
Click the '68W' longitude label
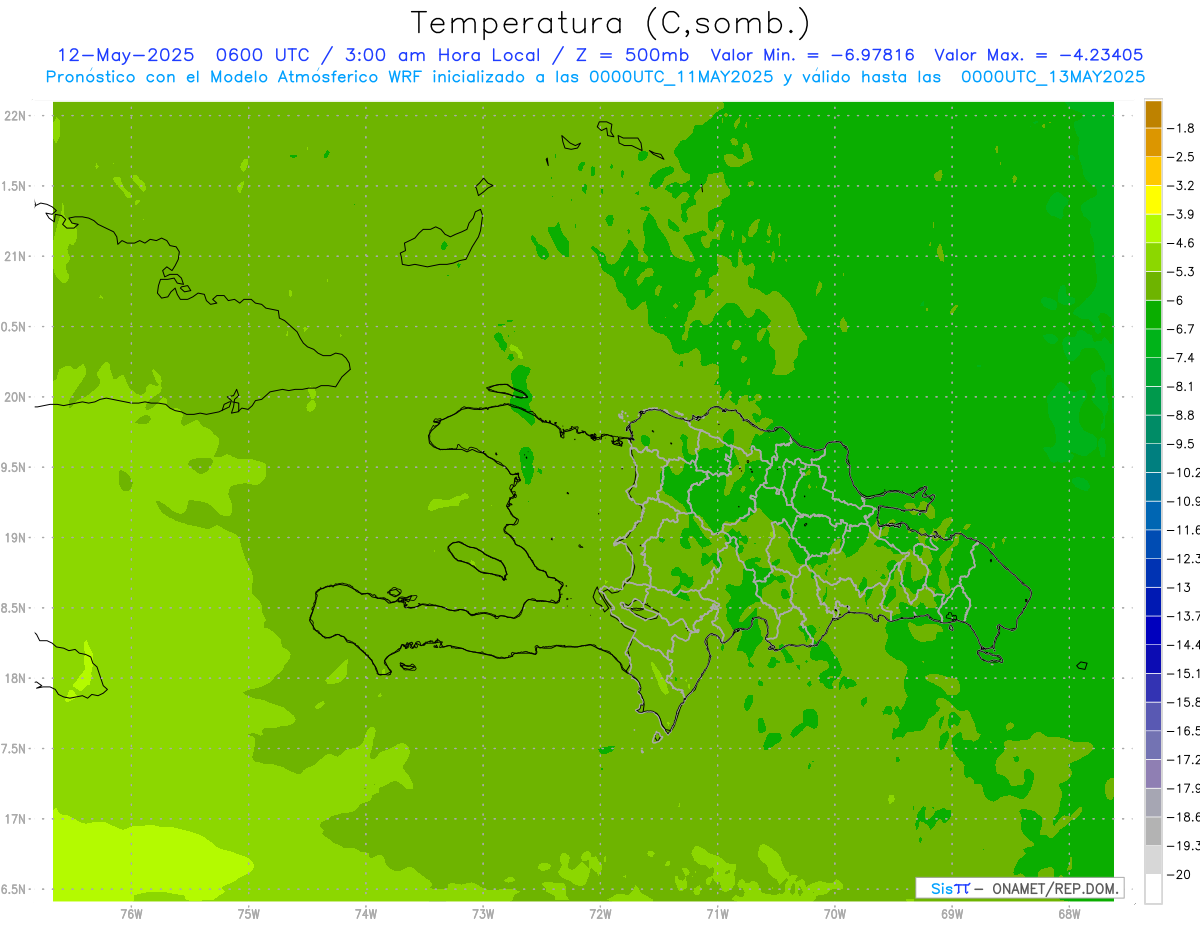pyautogui.click(x=1069, y=913)
